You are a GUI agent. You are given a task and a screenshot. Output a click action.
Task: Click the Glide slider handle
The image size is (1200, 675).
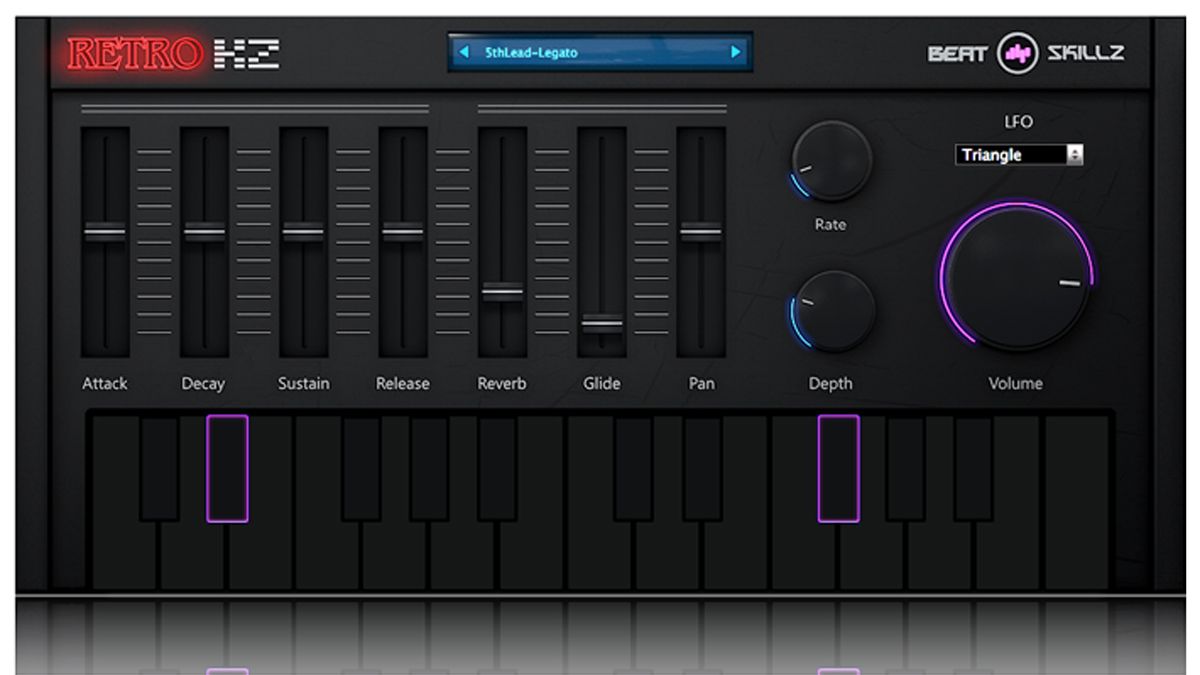coord(602,325)
